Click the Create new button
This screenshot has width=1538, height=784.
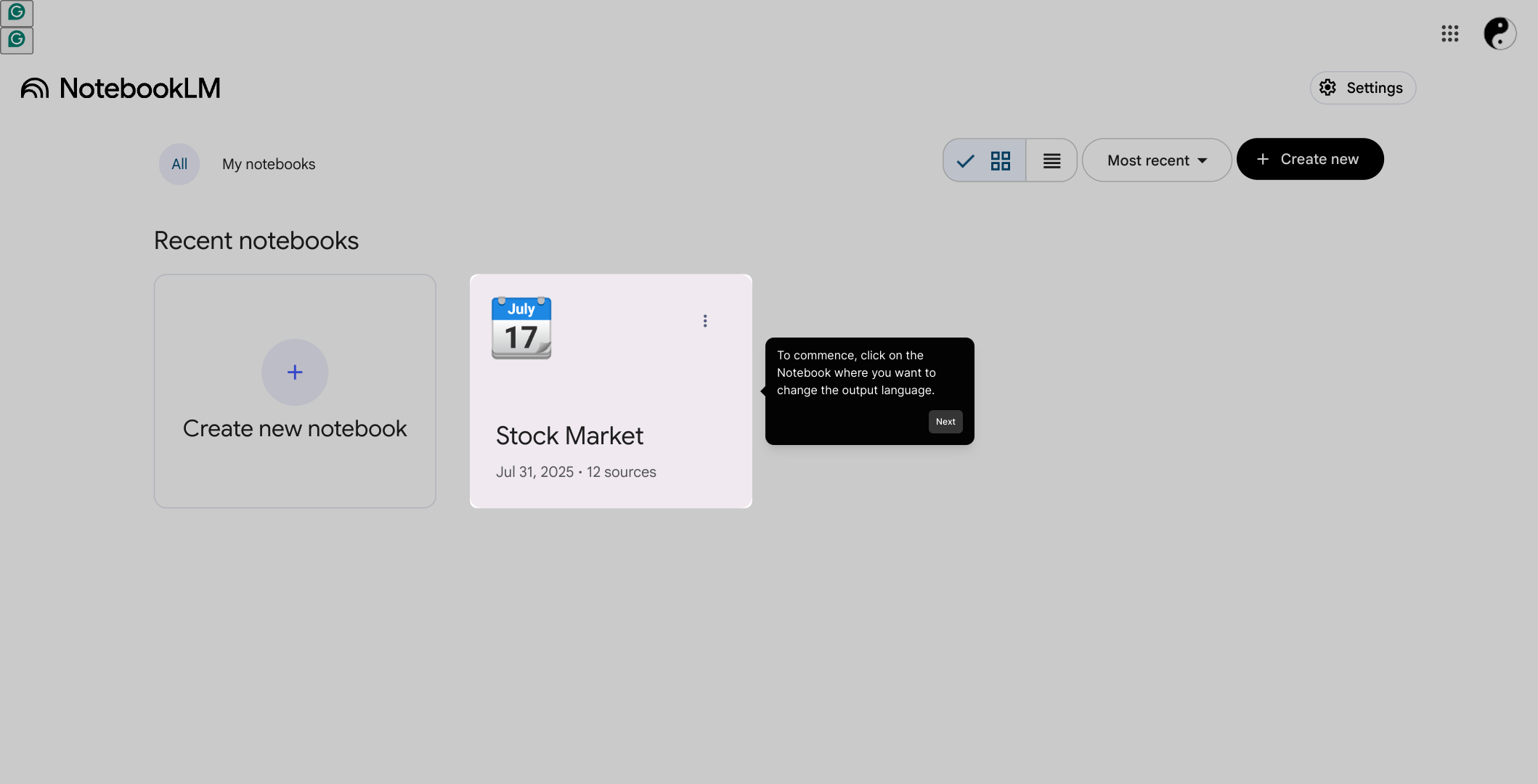click(1310, 159)
